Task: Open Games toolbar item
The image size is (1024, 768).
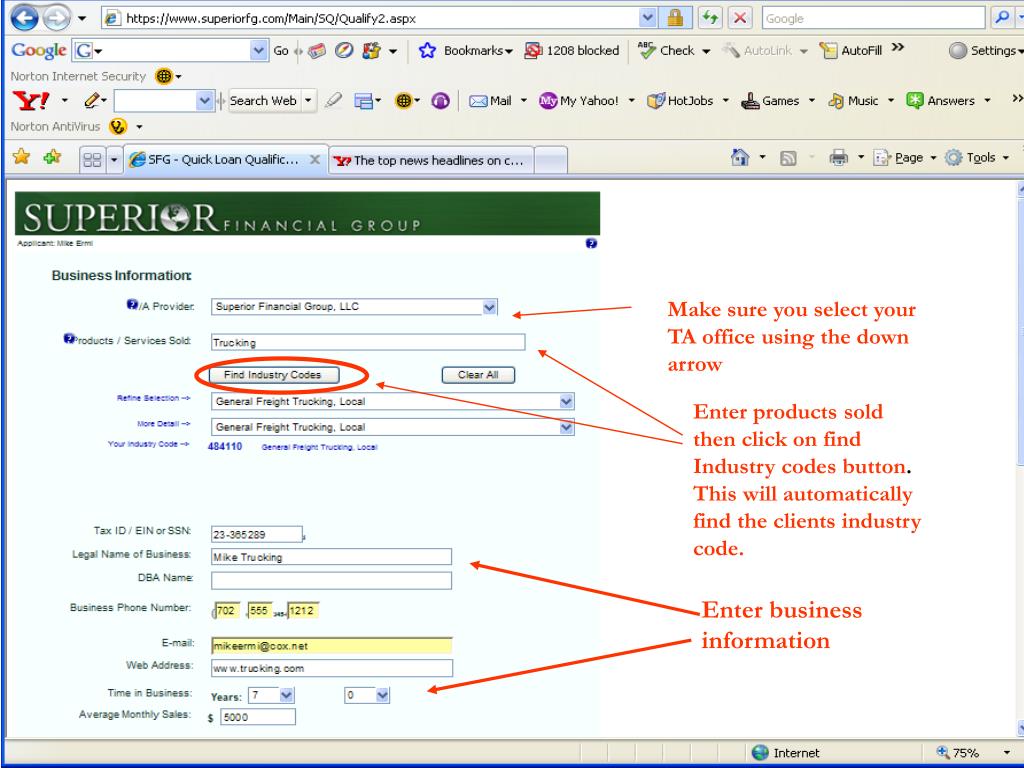Action: pos(770,101)
